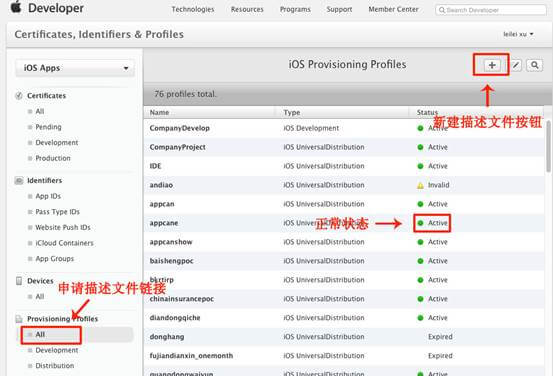Click the Devices section icon

19,281
